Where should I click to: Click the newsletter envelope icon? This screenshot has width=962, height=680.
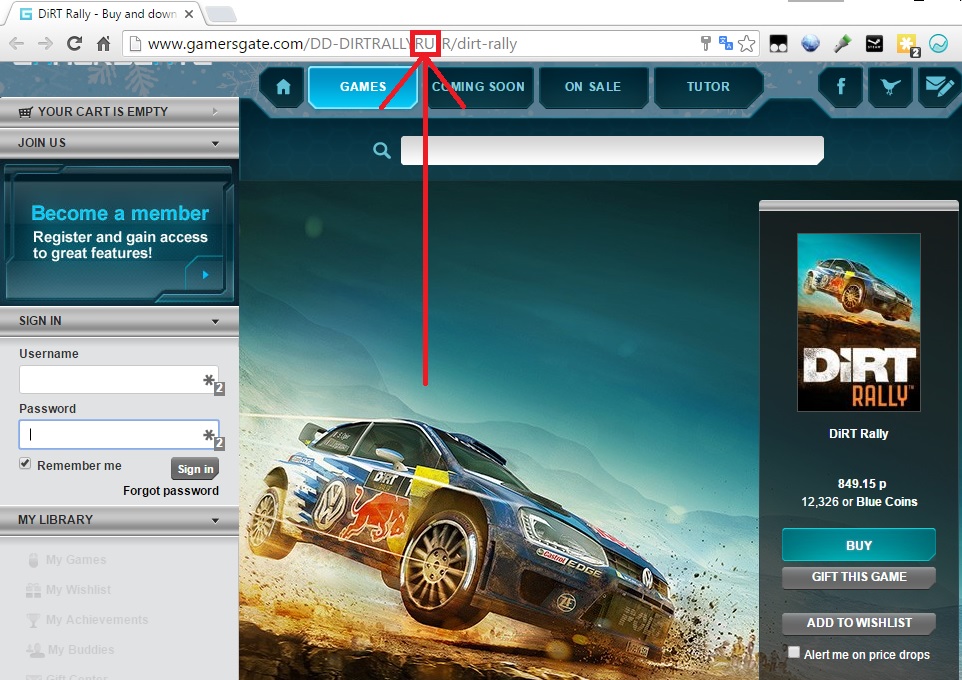click(939, 87)
